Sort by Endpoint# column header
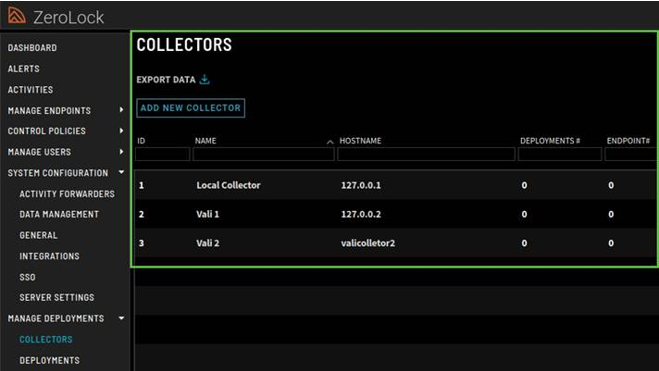The image size is (659, 371). point(628,141)
